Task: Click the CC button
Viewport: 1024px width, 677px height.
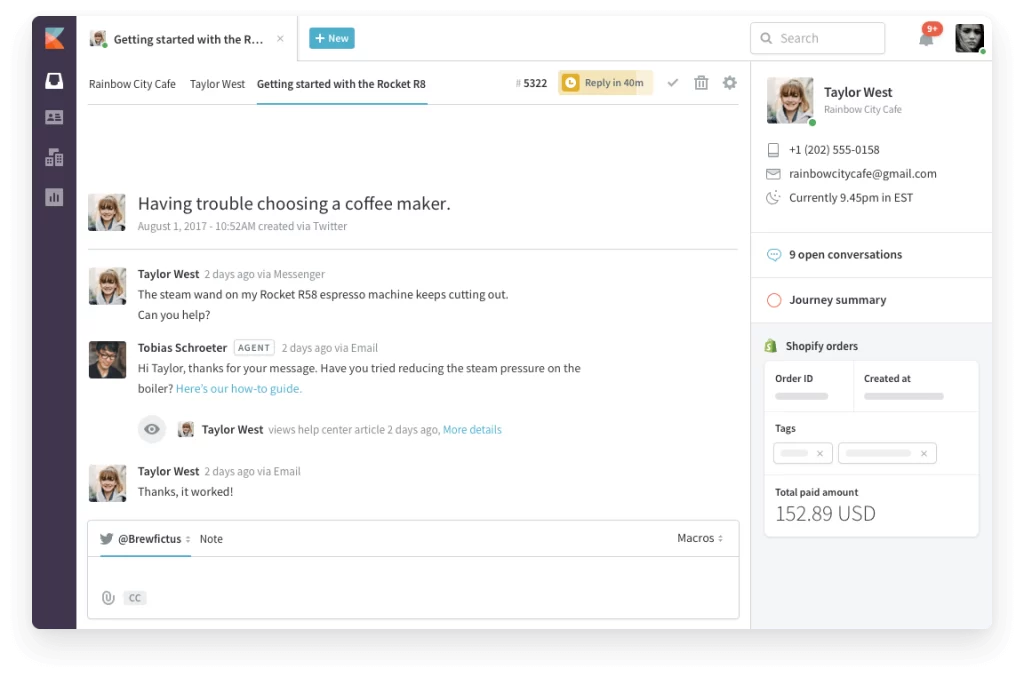Action: [135, 597]
